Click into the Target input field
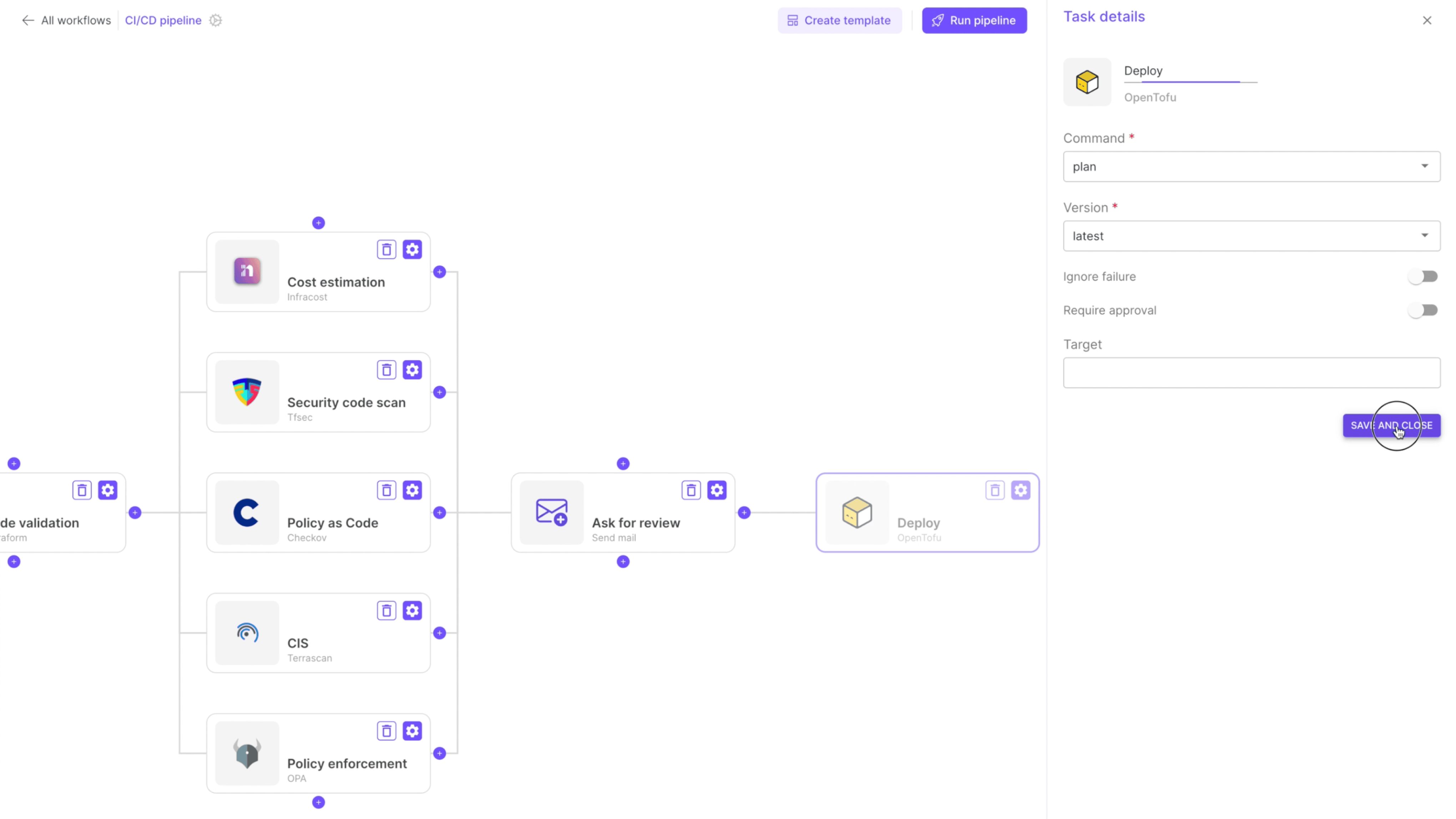 1251,373
